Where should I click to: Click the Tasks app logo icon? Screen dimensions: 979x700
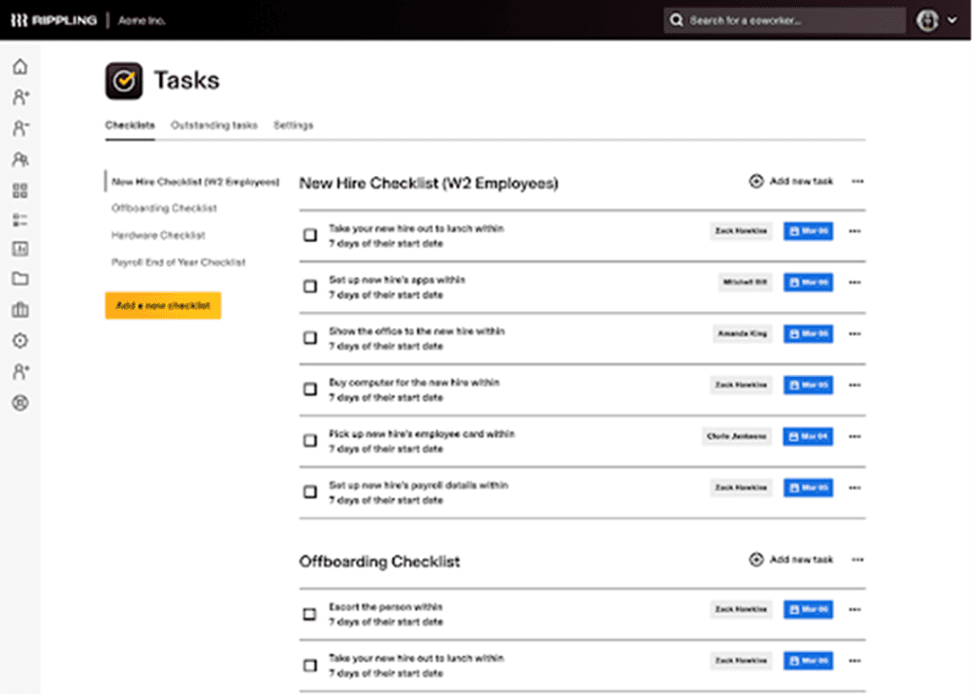coord(124,81)
